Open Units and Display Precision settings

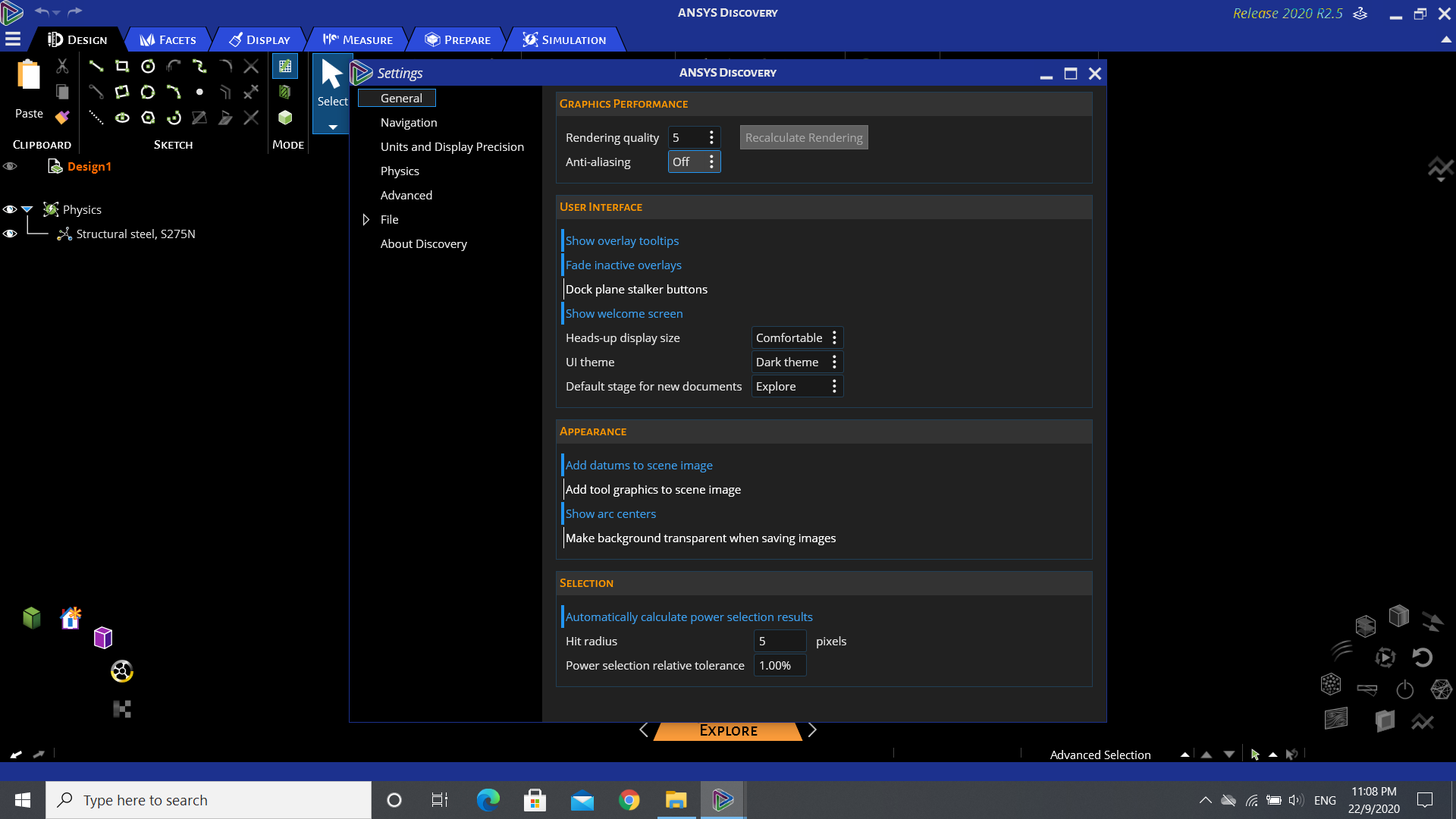[x=452, y=146]
